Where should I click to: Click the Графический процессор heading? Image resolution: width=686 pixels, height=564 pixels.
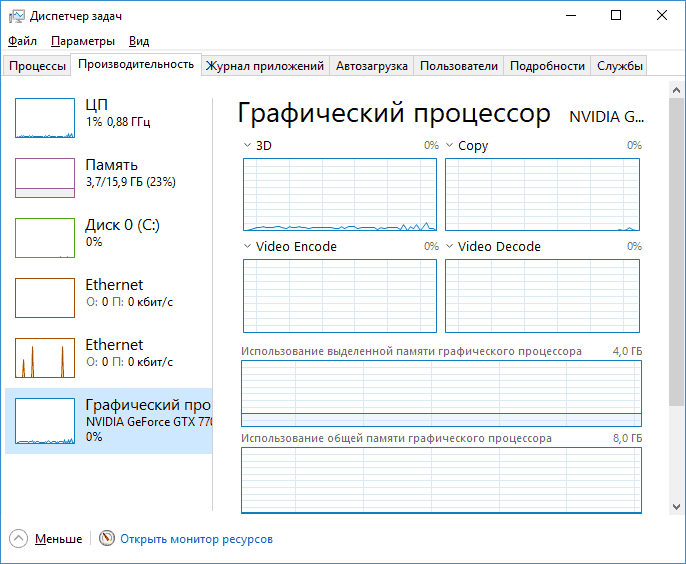pyautogui.click(x=394, y=113)
